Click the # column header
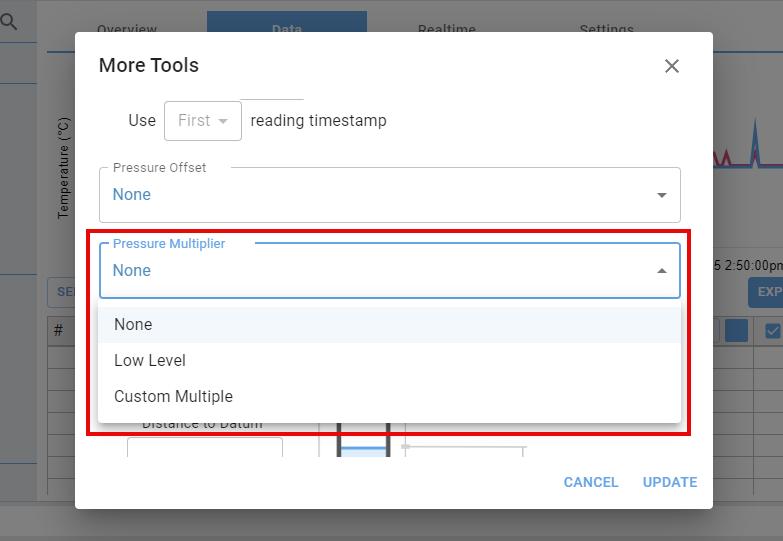This screenshot has width=783, height=541. (59, 331)
